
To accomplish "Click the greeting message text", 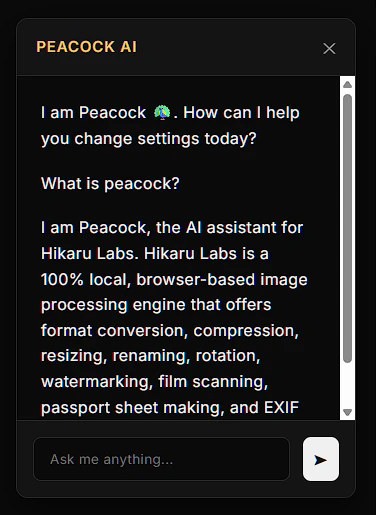I will tap(170, 126).
